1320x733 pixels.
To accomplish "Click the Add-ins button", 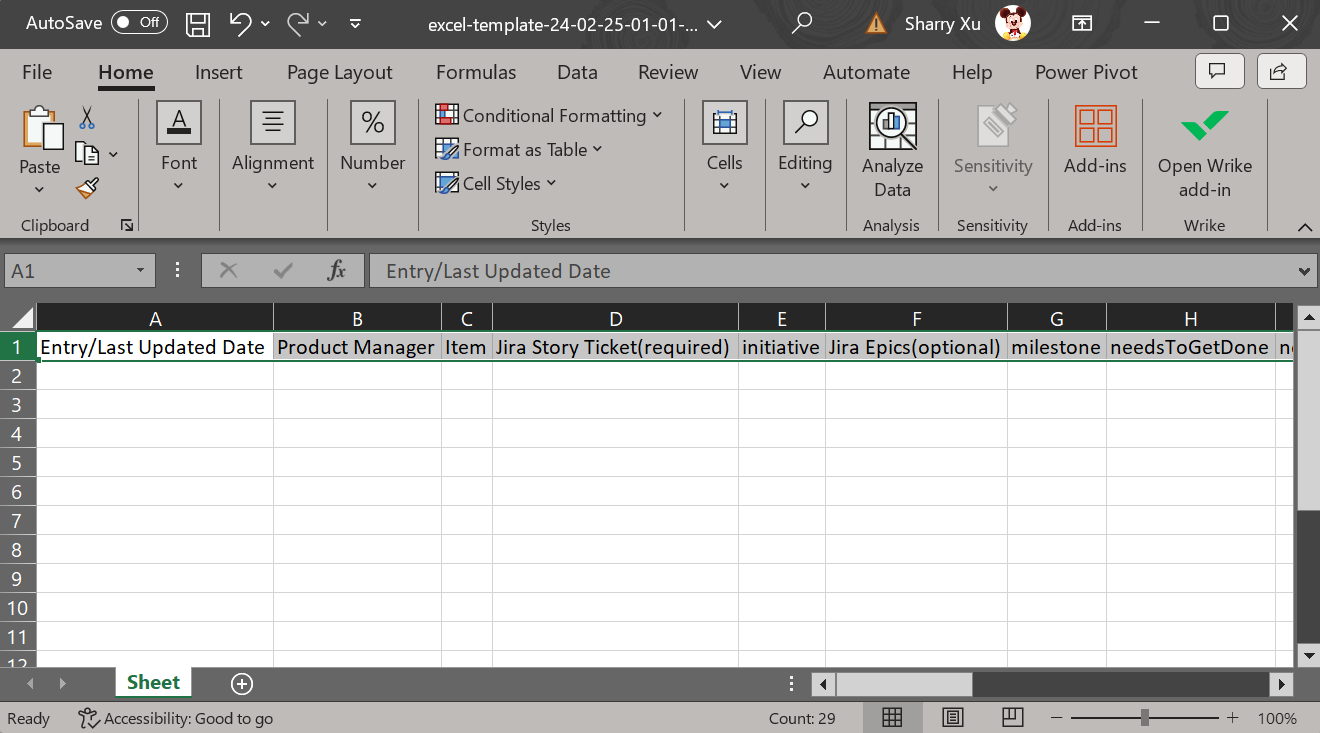I will tap(1095, 140).
